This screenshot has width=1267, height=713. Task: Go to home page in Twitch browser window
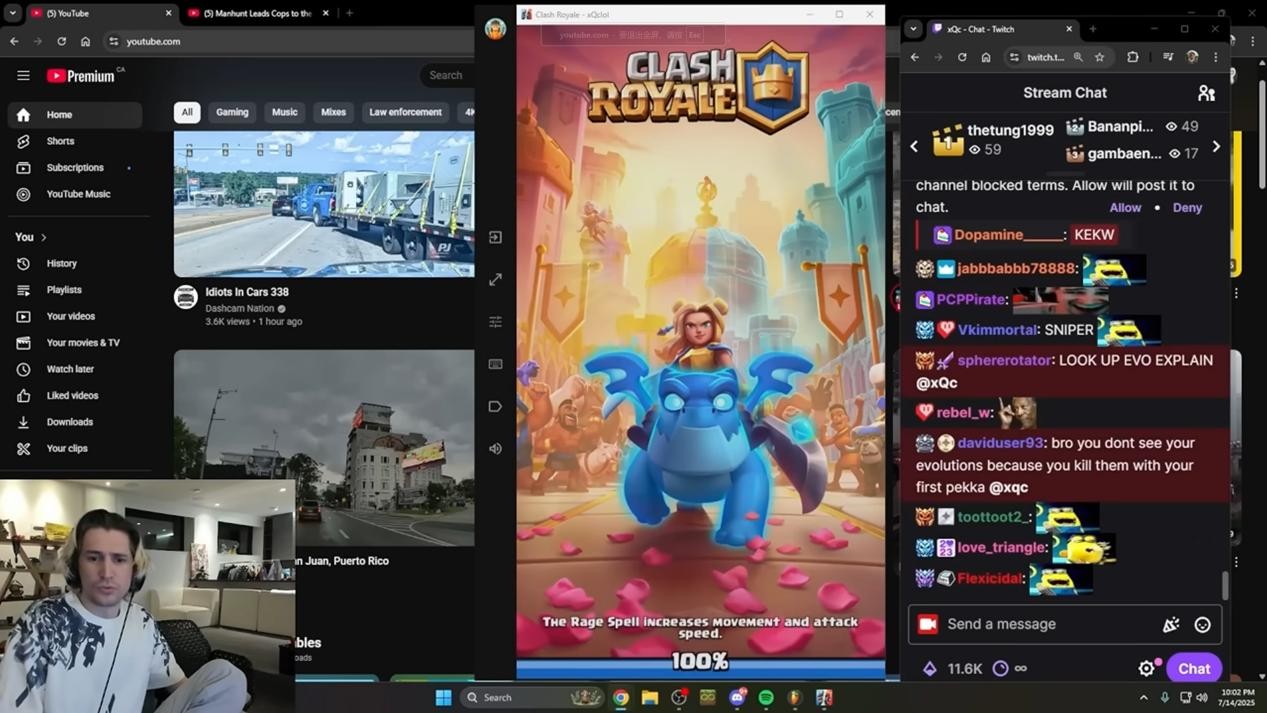click(x=986, y=58)
